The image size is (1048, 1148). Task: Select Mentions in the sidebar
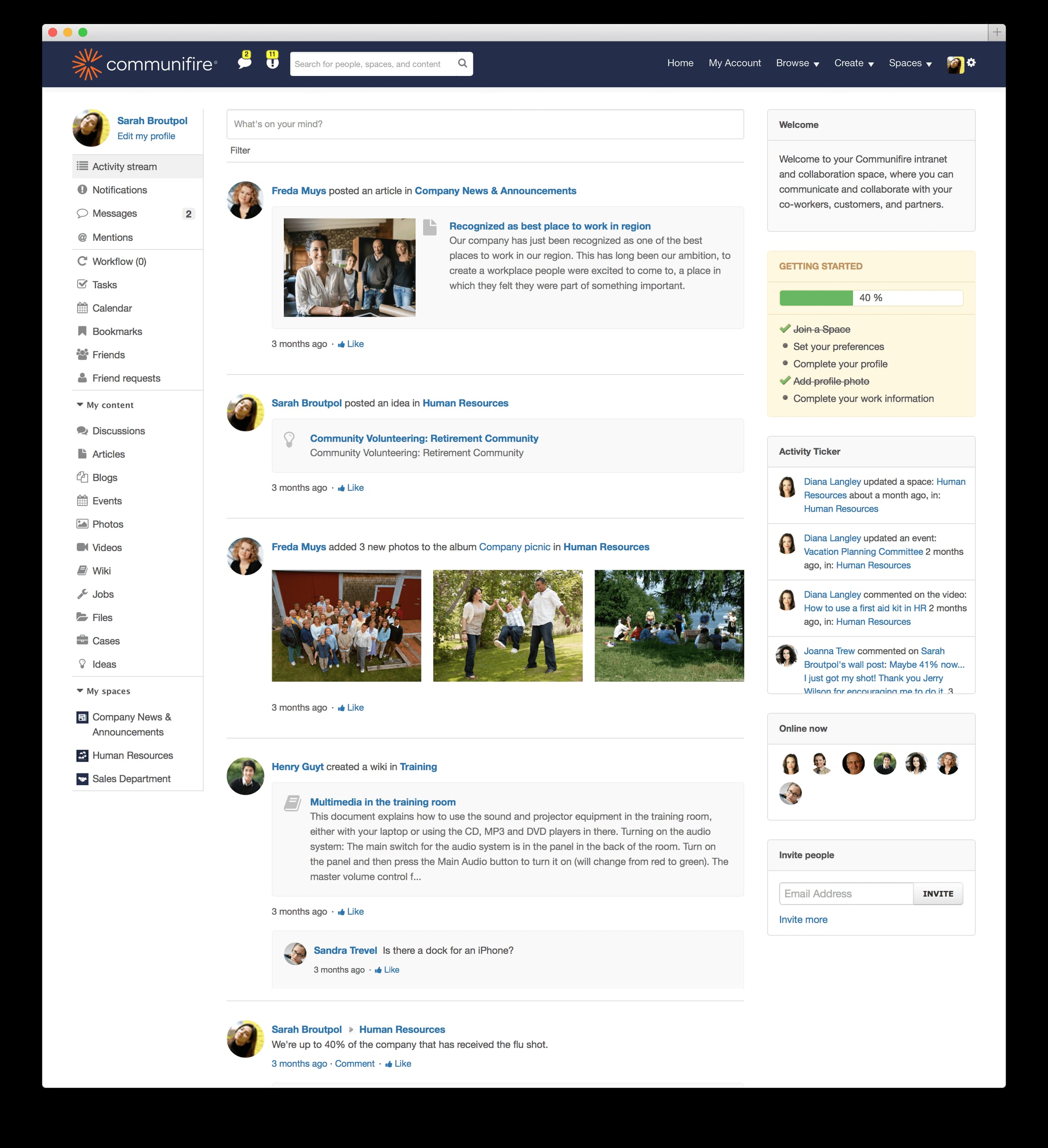click(x=112, y=238)
